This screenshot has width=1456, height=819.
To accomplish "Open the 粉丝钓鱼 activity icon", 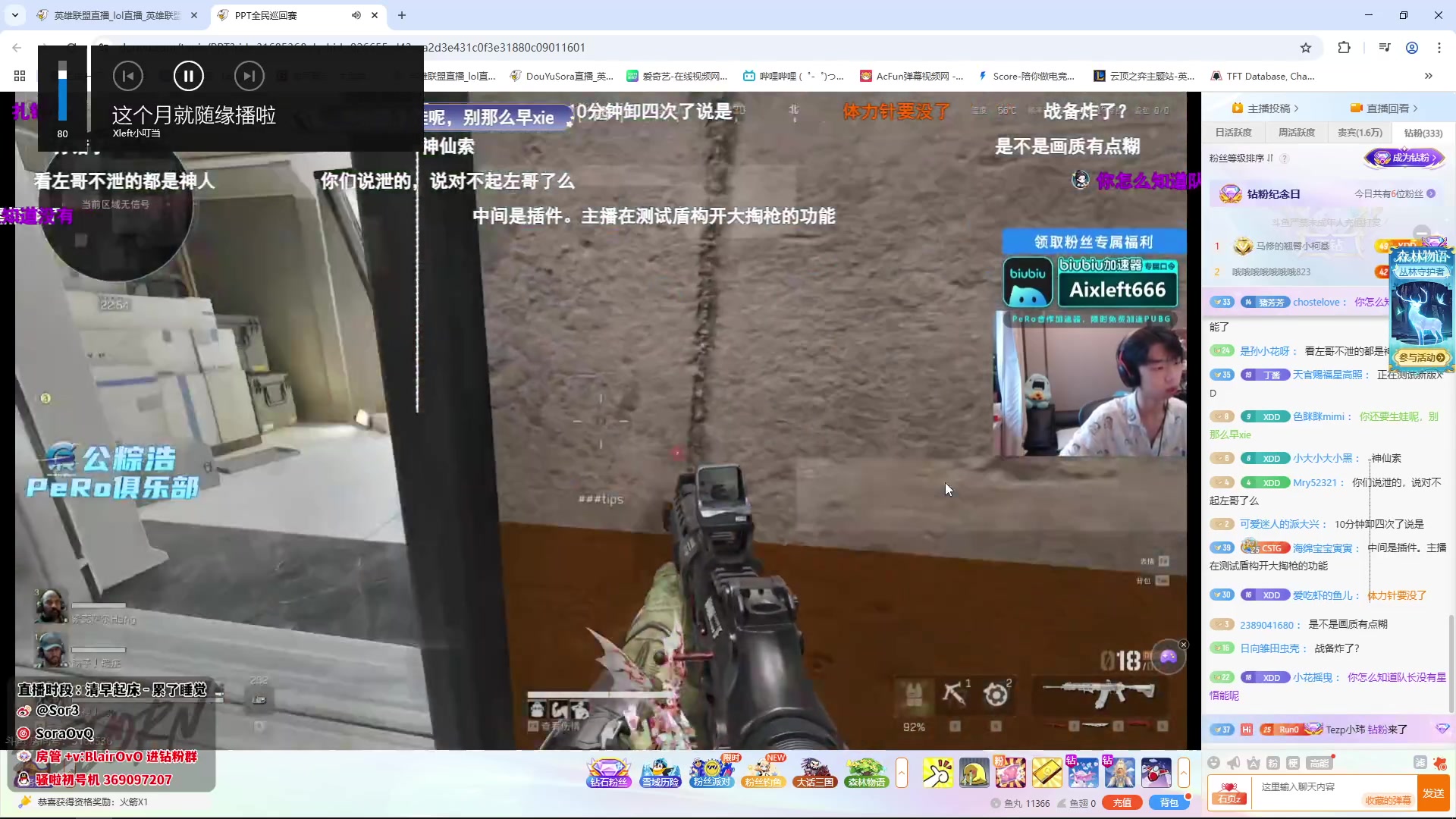I will (763, 773).
